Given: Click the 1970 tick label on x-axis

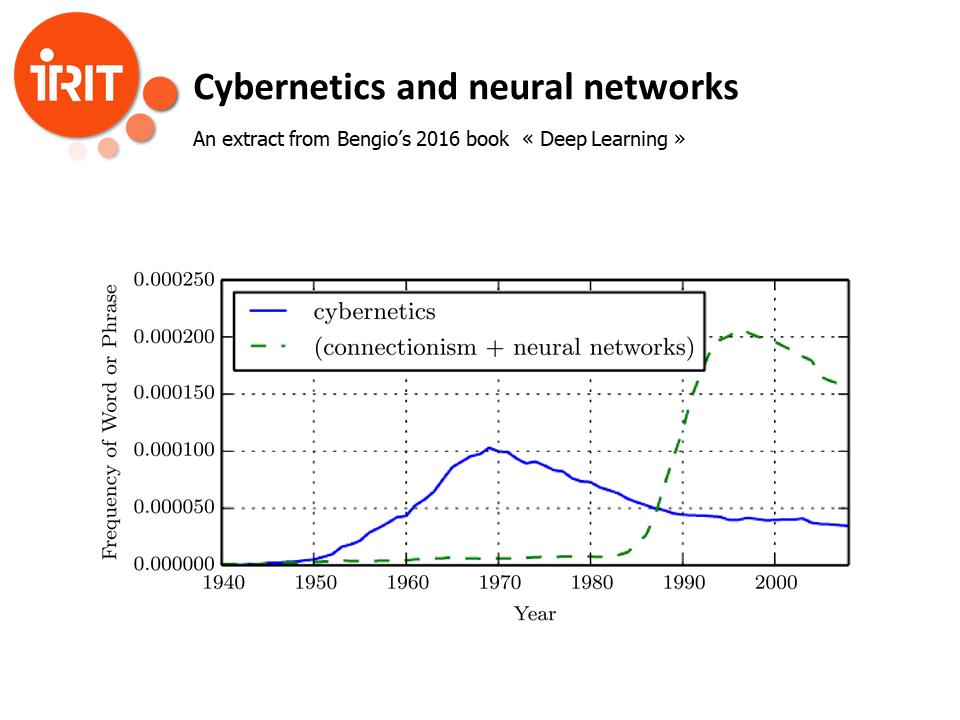Looking at the screenshot, I should [498, 584].
